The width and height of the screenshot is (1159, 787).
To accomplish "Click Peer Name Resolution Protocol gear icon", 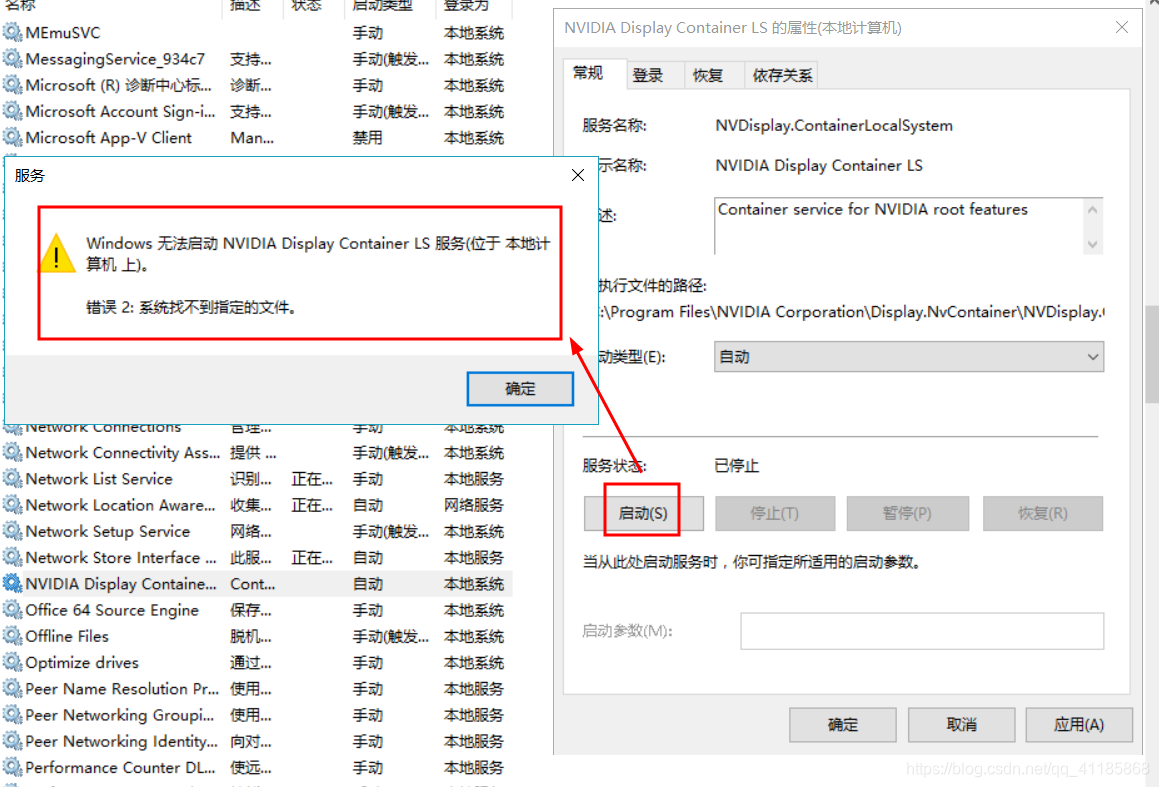I will pos(12,689).
